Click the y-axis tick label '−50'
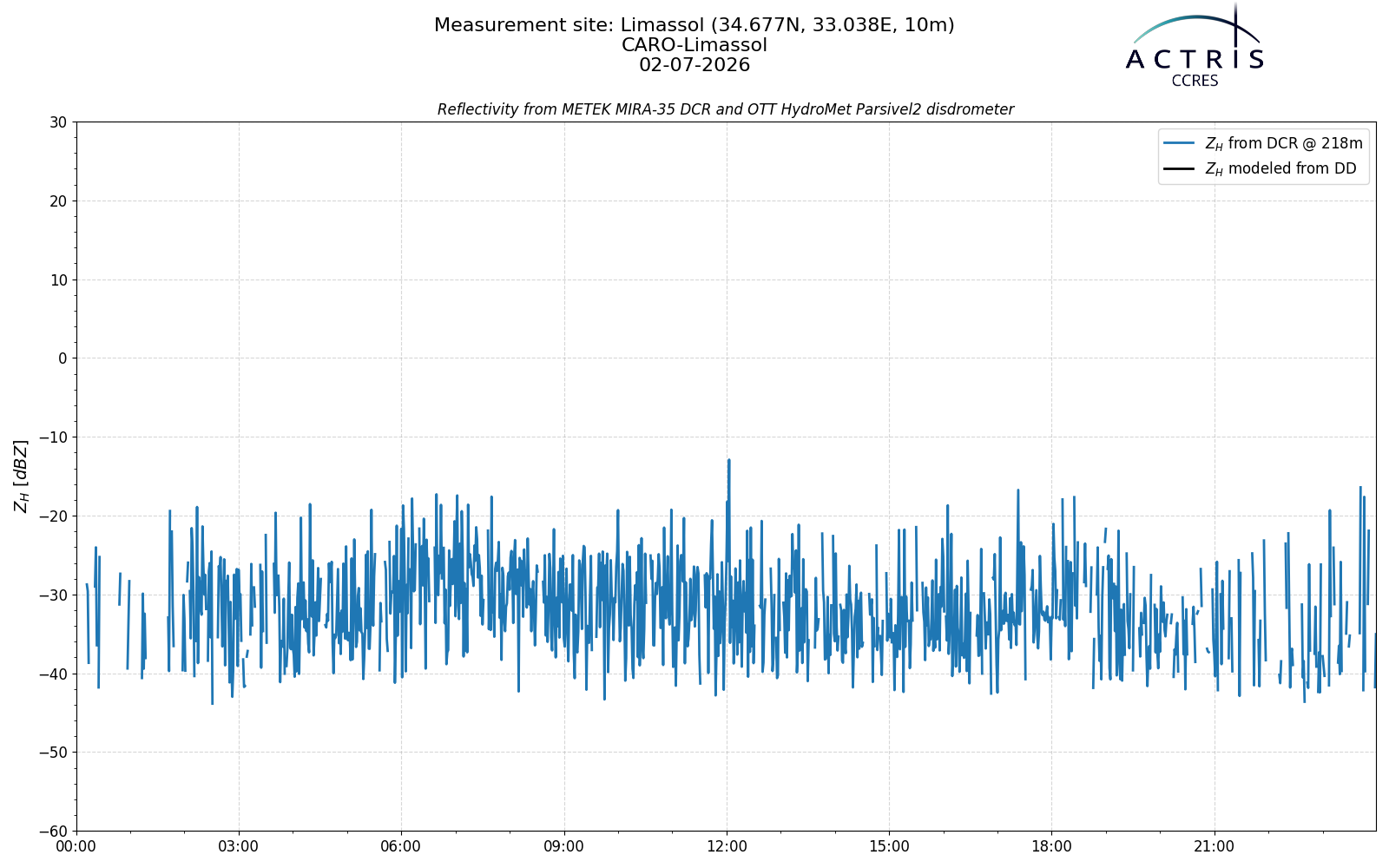Viewport: 1389px width, 868px height. point(52,753)
